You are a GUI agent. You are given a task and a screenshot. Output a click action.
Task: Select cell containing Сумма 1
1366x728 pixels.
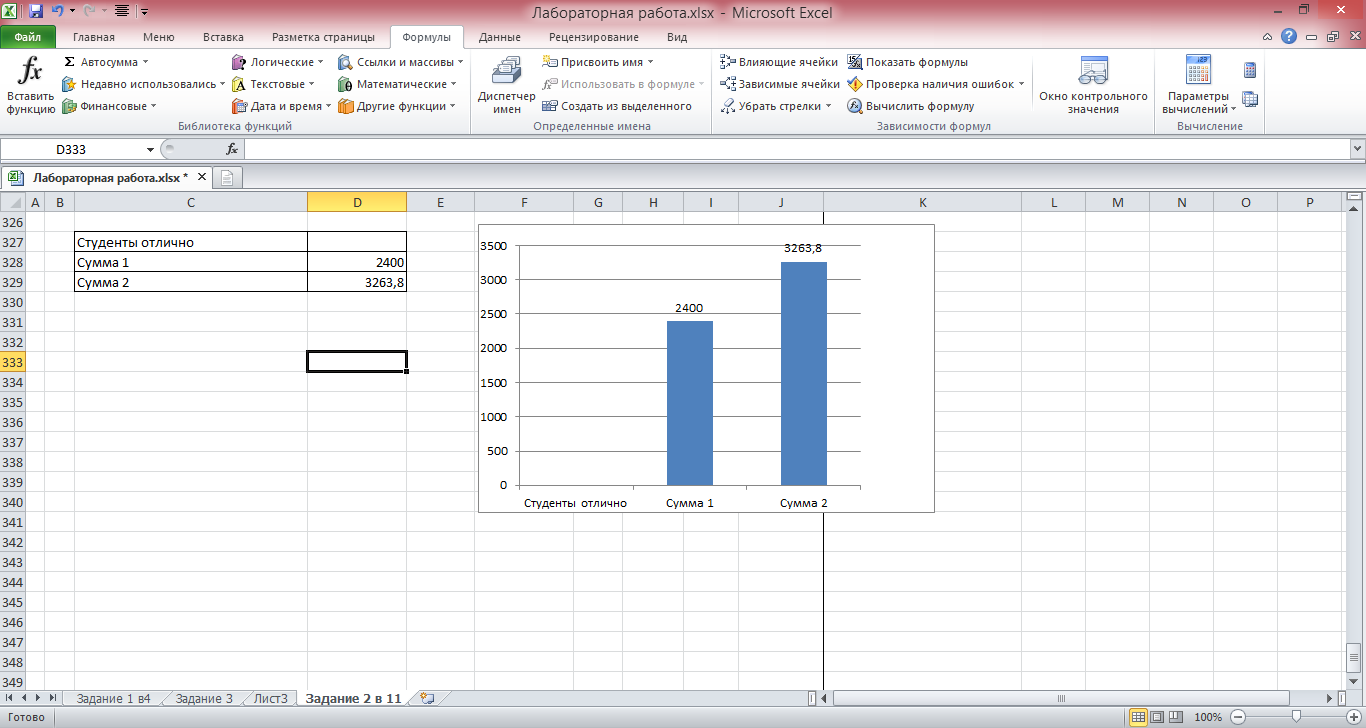[191, 262]
